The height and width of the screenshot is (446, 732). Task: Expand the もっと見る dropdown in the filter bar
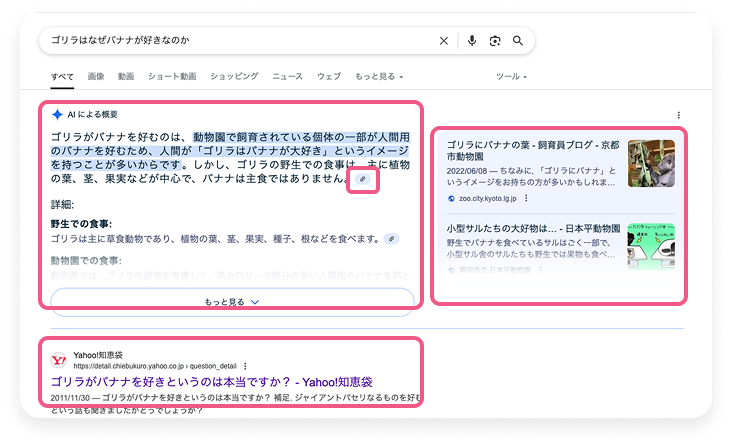click(379, 76)
